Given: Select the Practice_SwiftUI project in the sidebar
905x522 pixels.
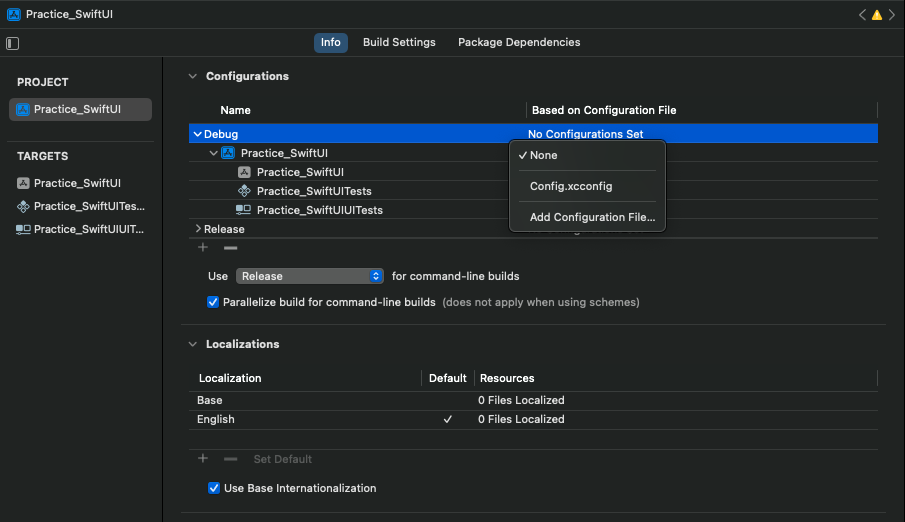Looking at the screenshot, I should click(x=80, y=110).
